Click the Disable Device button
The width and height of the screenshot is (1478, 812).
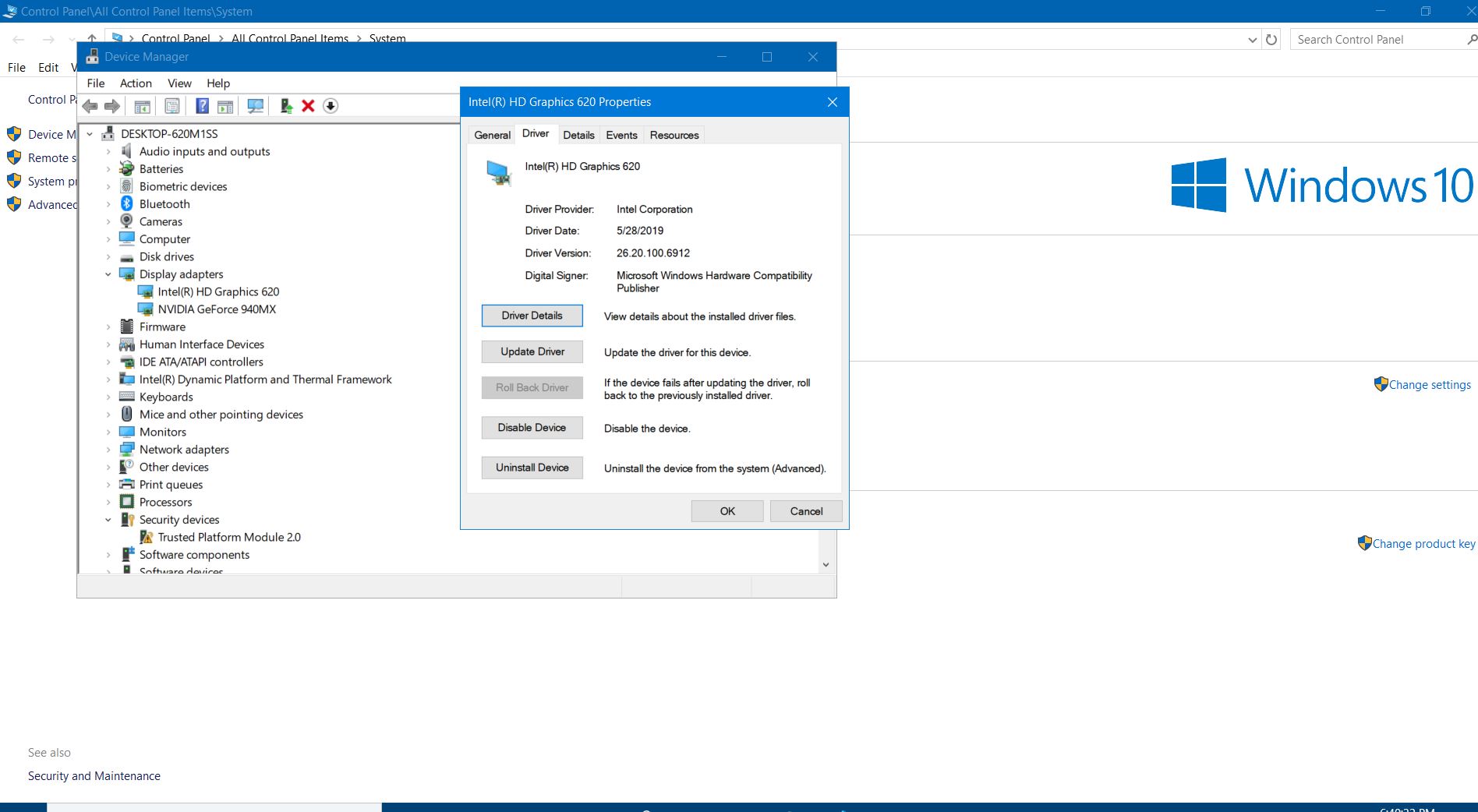tap(532, 428)
